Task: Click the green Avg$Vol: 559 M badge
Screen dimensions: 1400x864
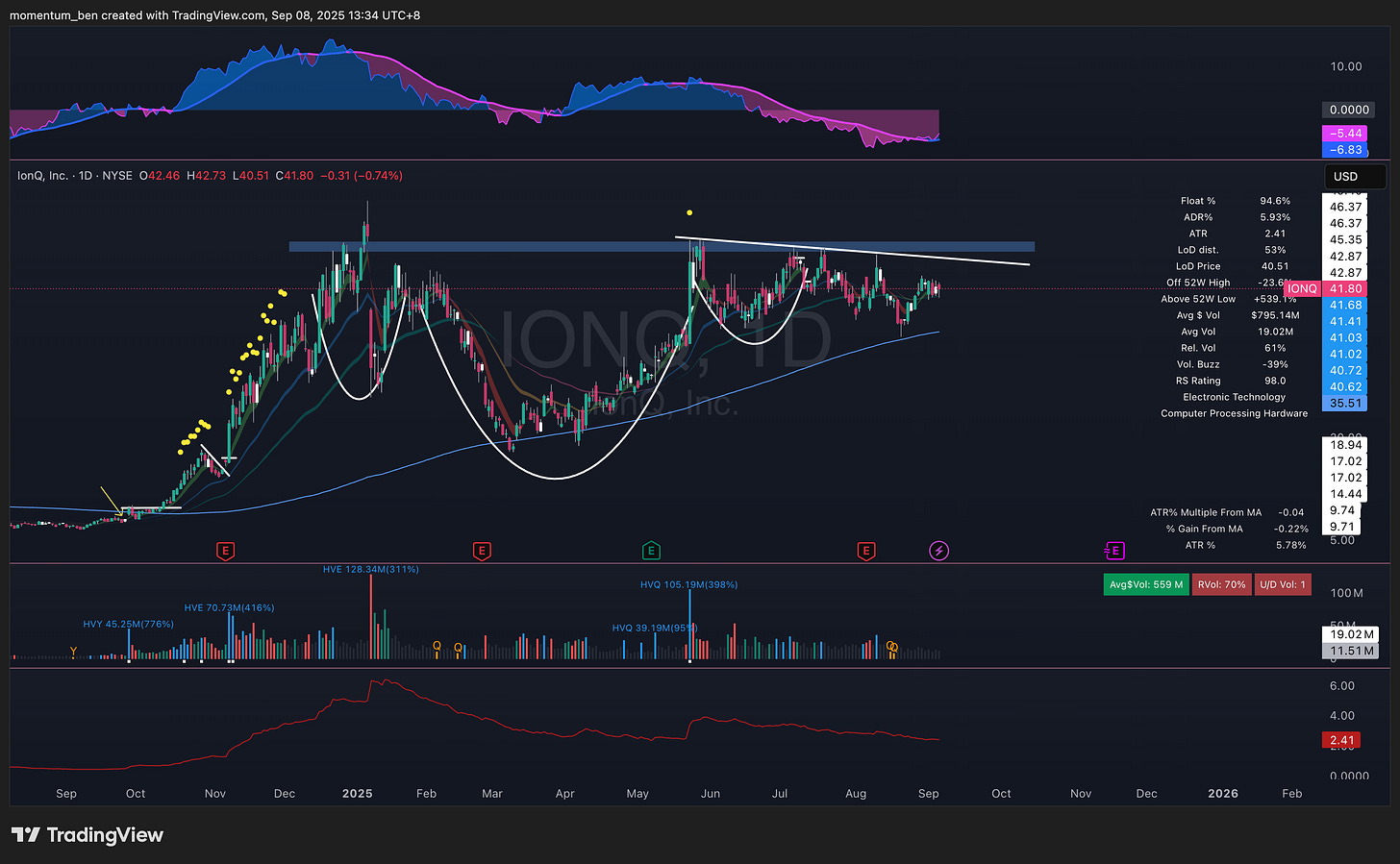Action: (1146, 584)
